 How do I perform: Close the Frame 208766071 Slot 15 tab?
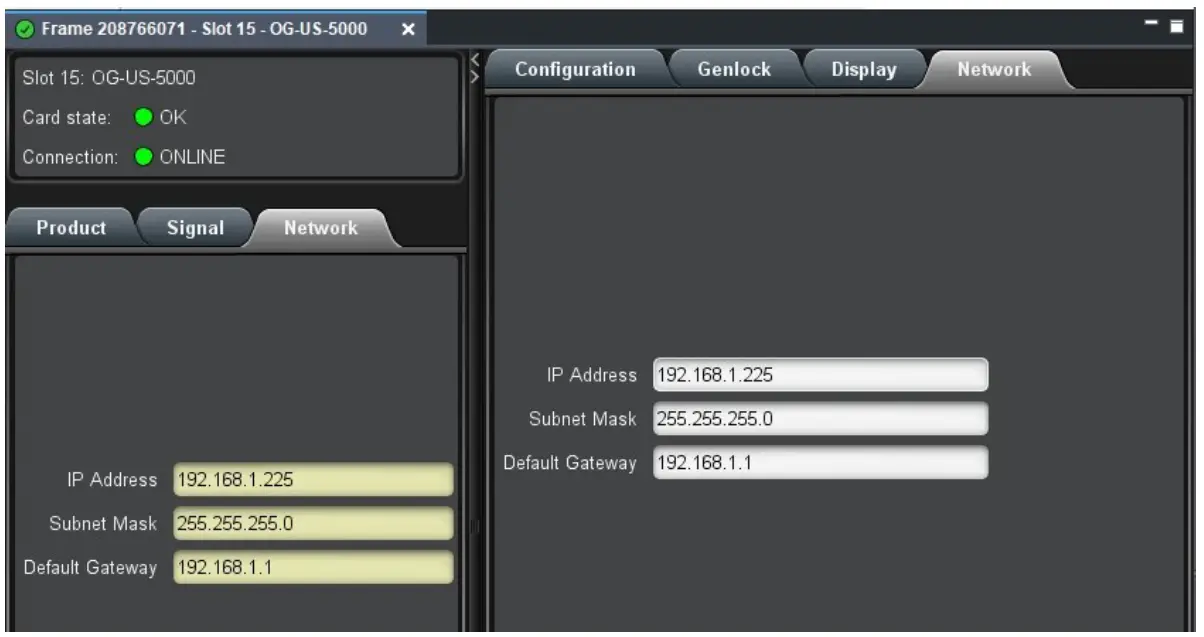[x=408, y=29]
